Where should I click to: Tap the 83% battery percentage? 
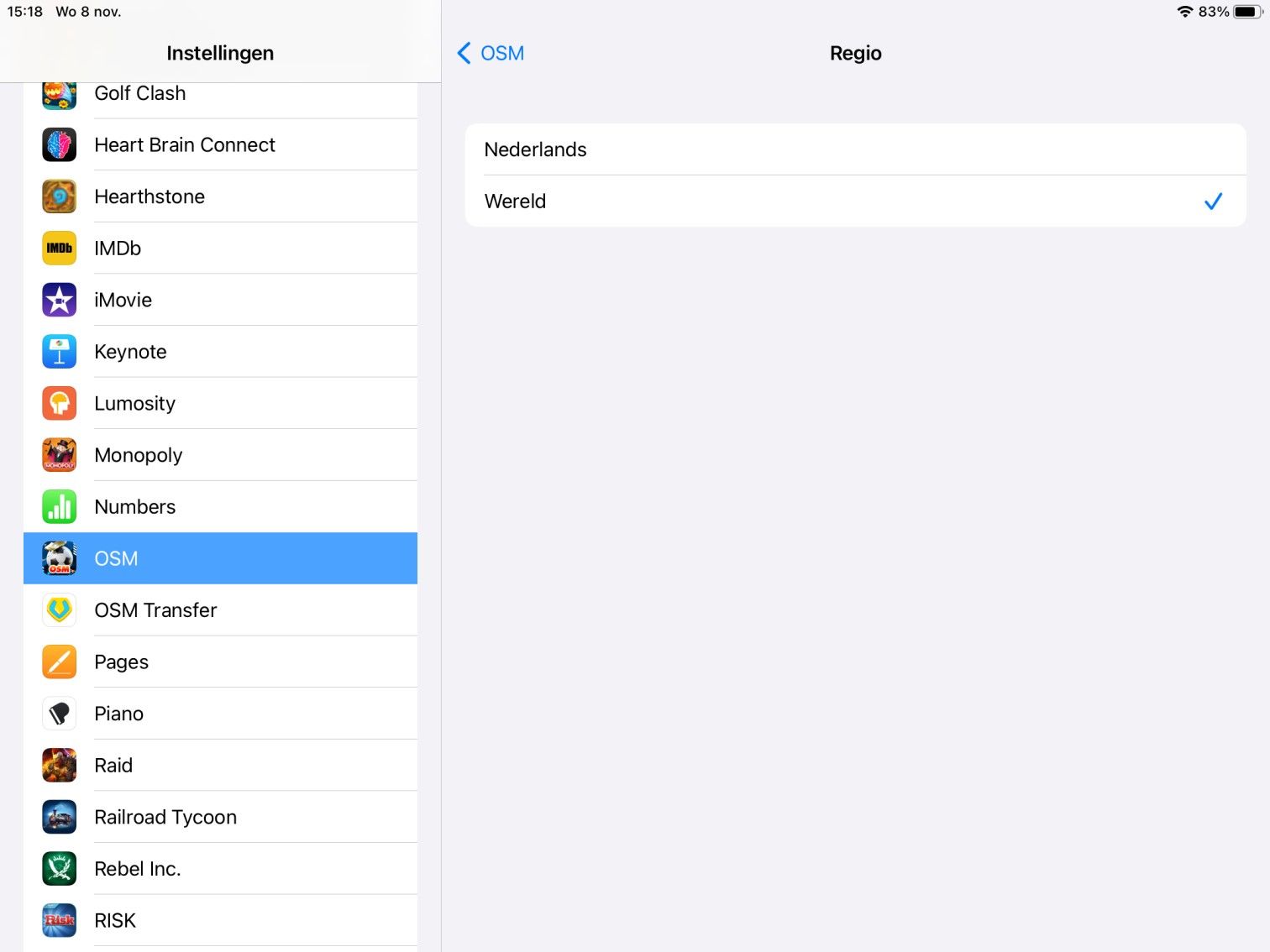click(x=1214, y=12)
